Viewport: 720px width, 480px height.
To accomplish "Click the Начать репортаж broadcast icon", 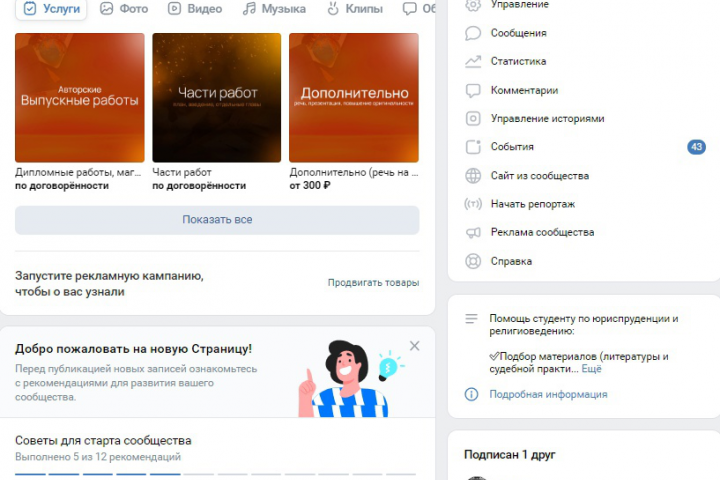I will (x=472, y=204).
